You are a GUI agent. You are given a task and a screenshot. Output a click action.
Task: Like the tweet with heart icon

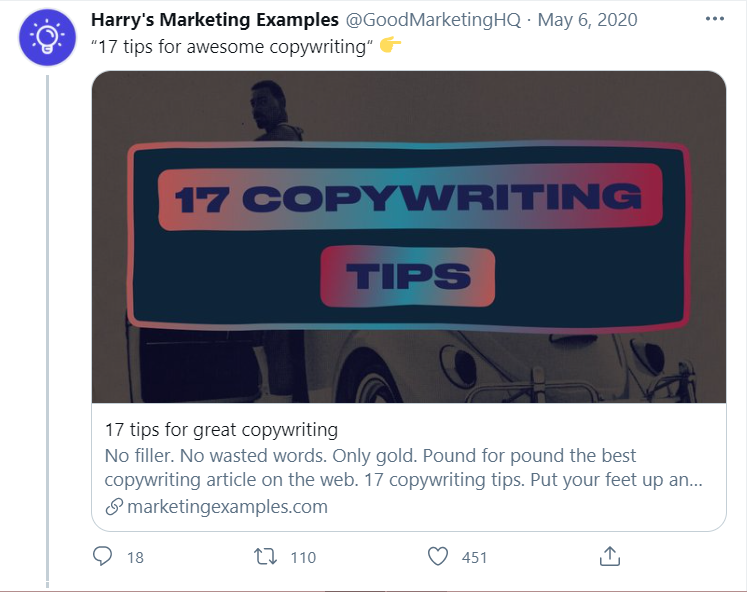438,556
